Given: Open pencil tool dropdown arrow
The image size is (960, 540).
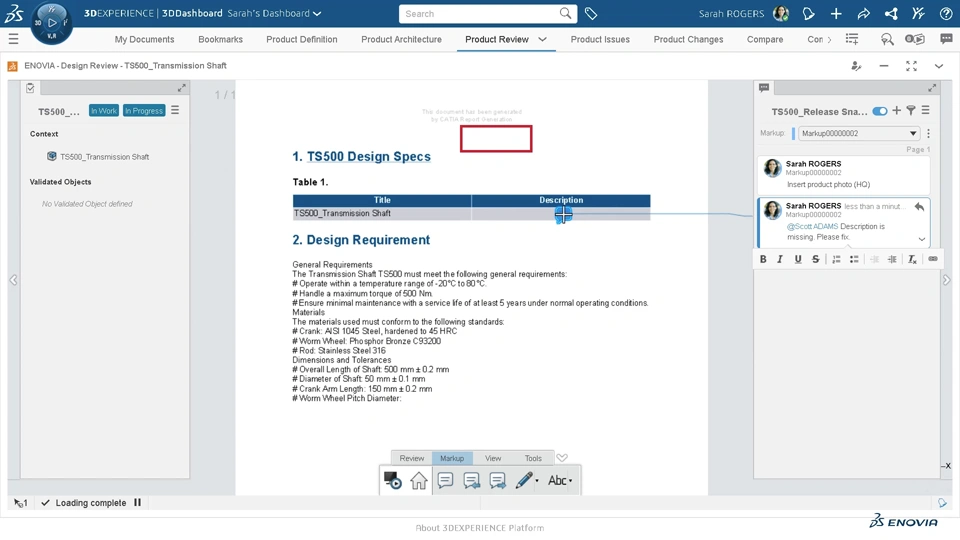Looking at the screenshot, I should [537, 481].
